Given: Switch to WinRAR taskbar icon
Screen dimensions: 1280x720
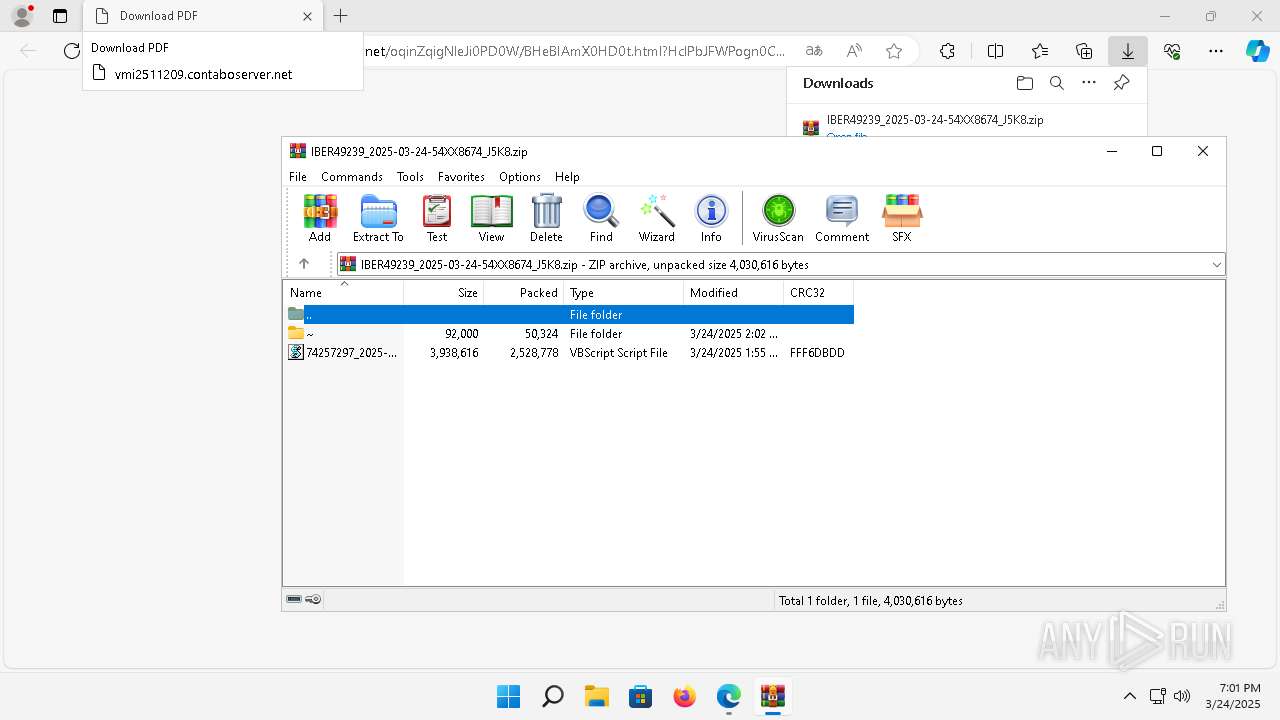Looking at the screenshot, I should point(772,696).
